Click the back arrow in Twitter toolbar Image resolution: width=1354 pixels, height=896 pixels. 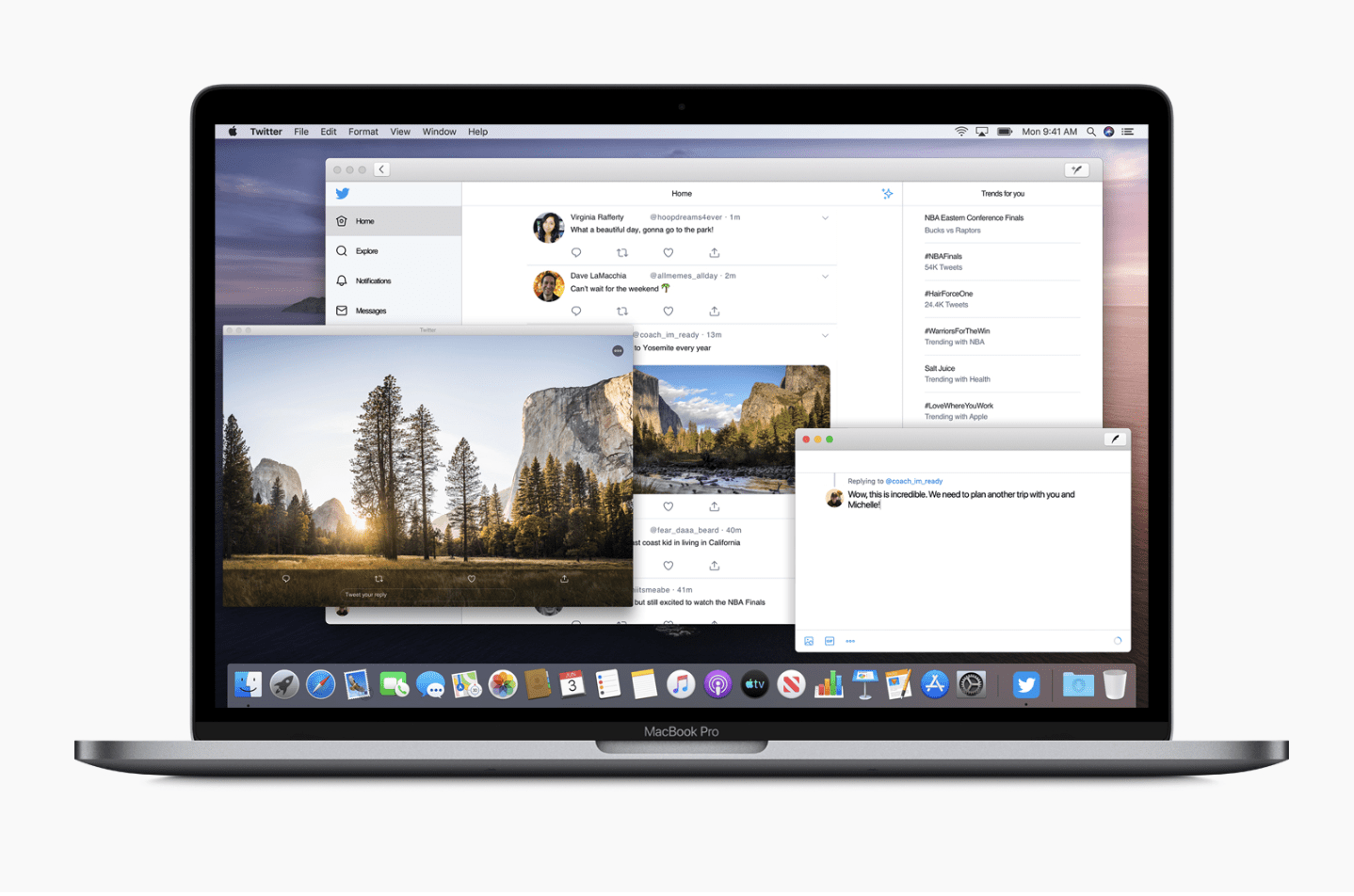pos(381,169)
